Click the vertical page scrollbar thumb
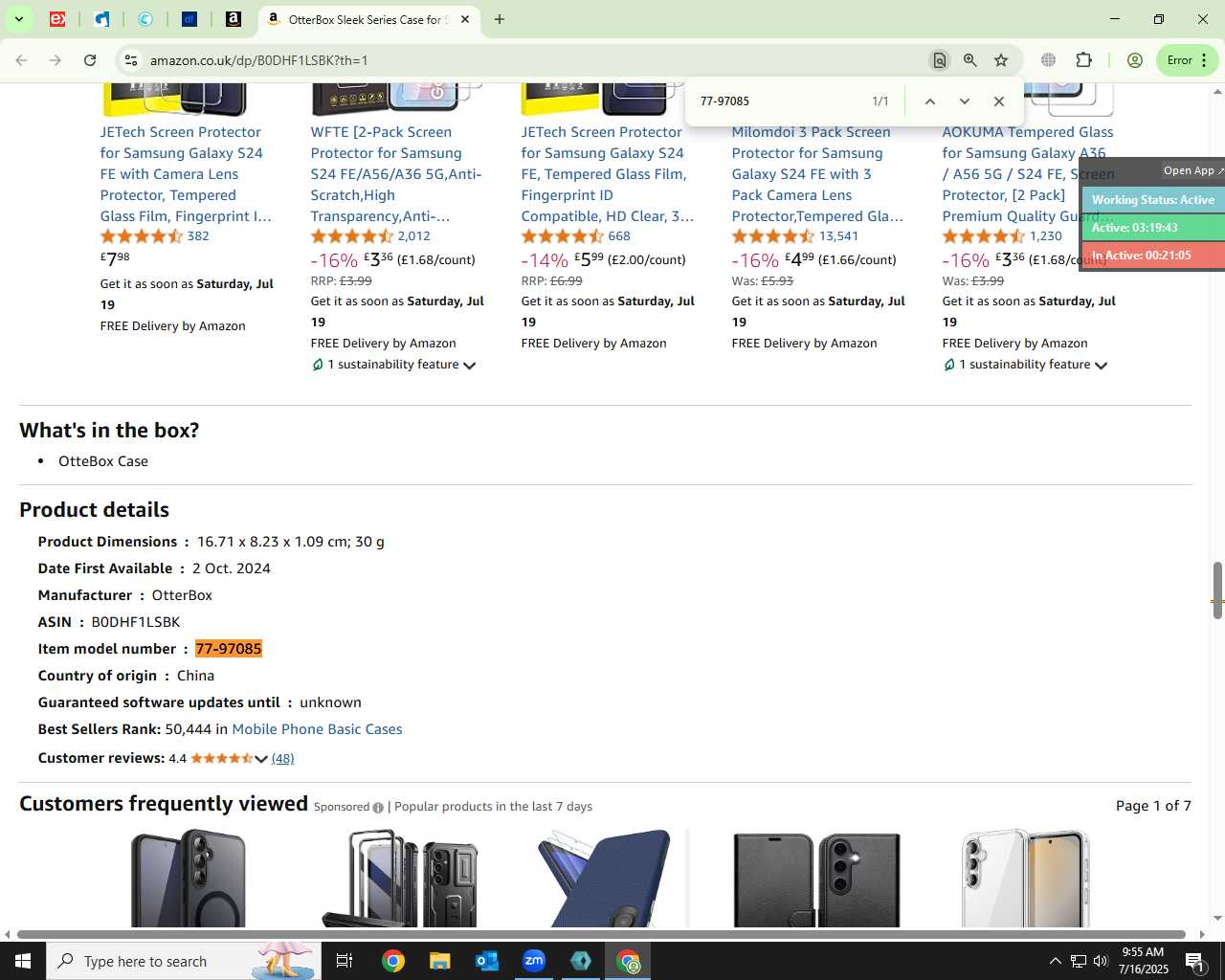Screen dimensions: 1225x980 point(1217,590)
